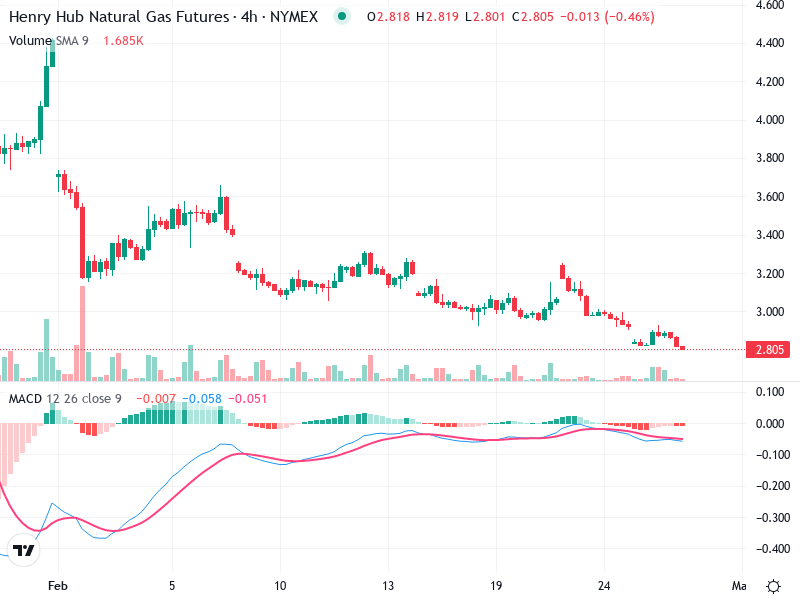Screen dimensions: 800x600
Task: Click the green market status dot
Action: click(x=343, y=16)
